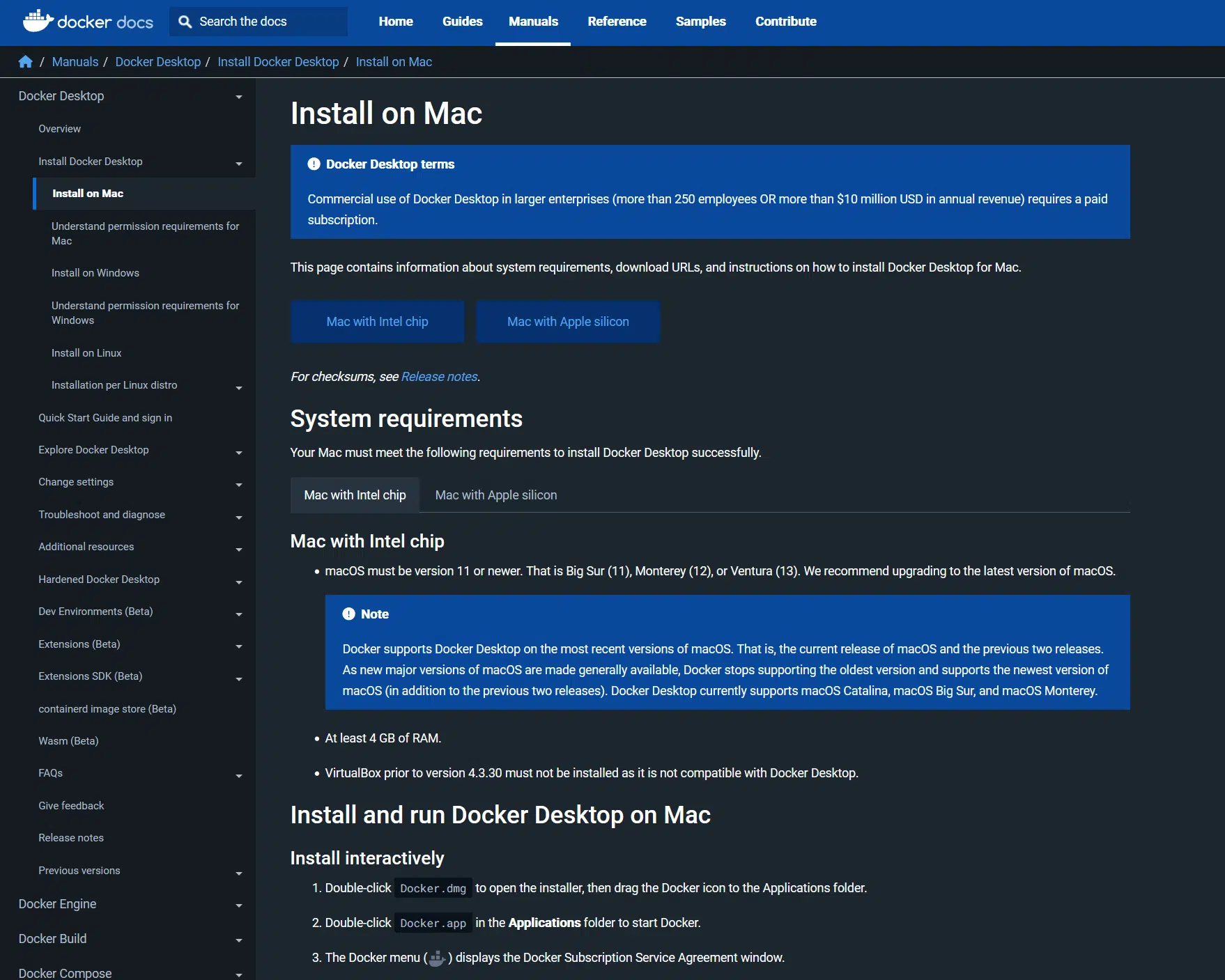This screenshot has width=1225, height=980.
Task: Open Install on Linux sidebar item
Action: pos(86,353)
